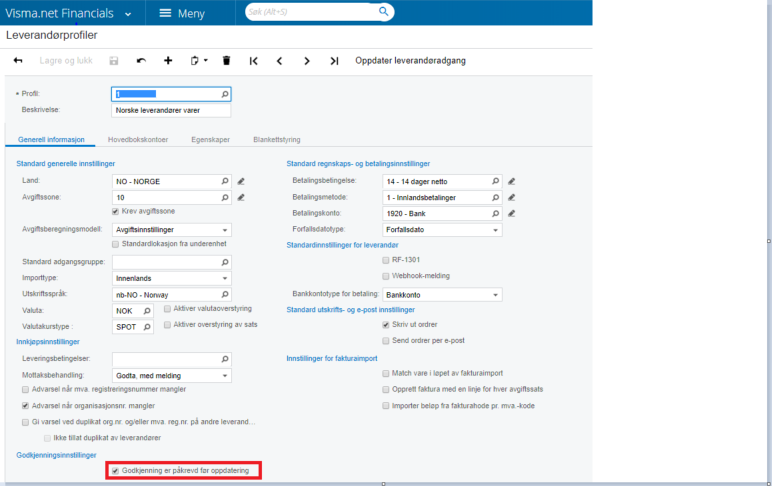Open lookup for Betalingsmetode field

[495, 197]
